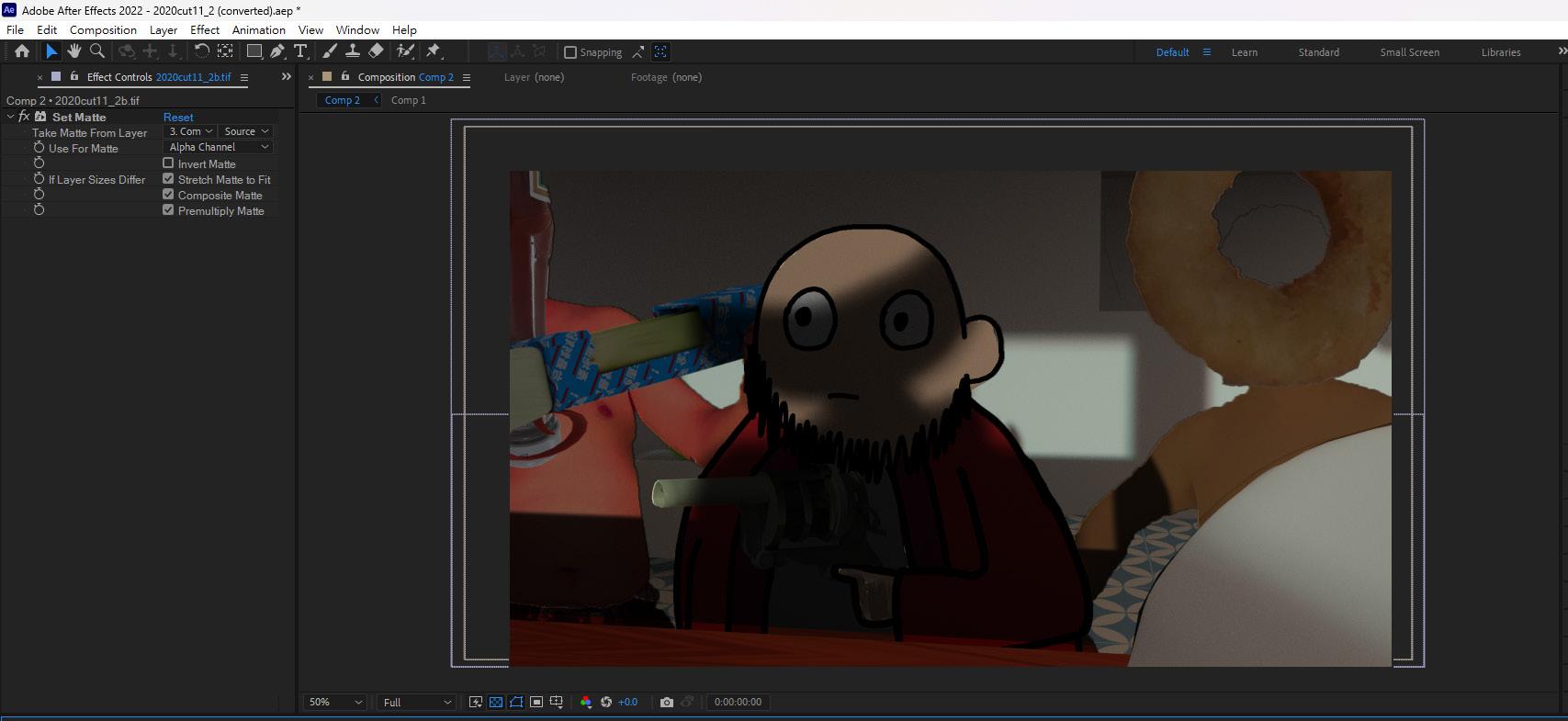Switch to the Comp 1 breadcrumb tab
Viewport: 1568px width, 721px height.
409,100
